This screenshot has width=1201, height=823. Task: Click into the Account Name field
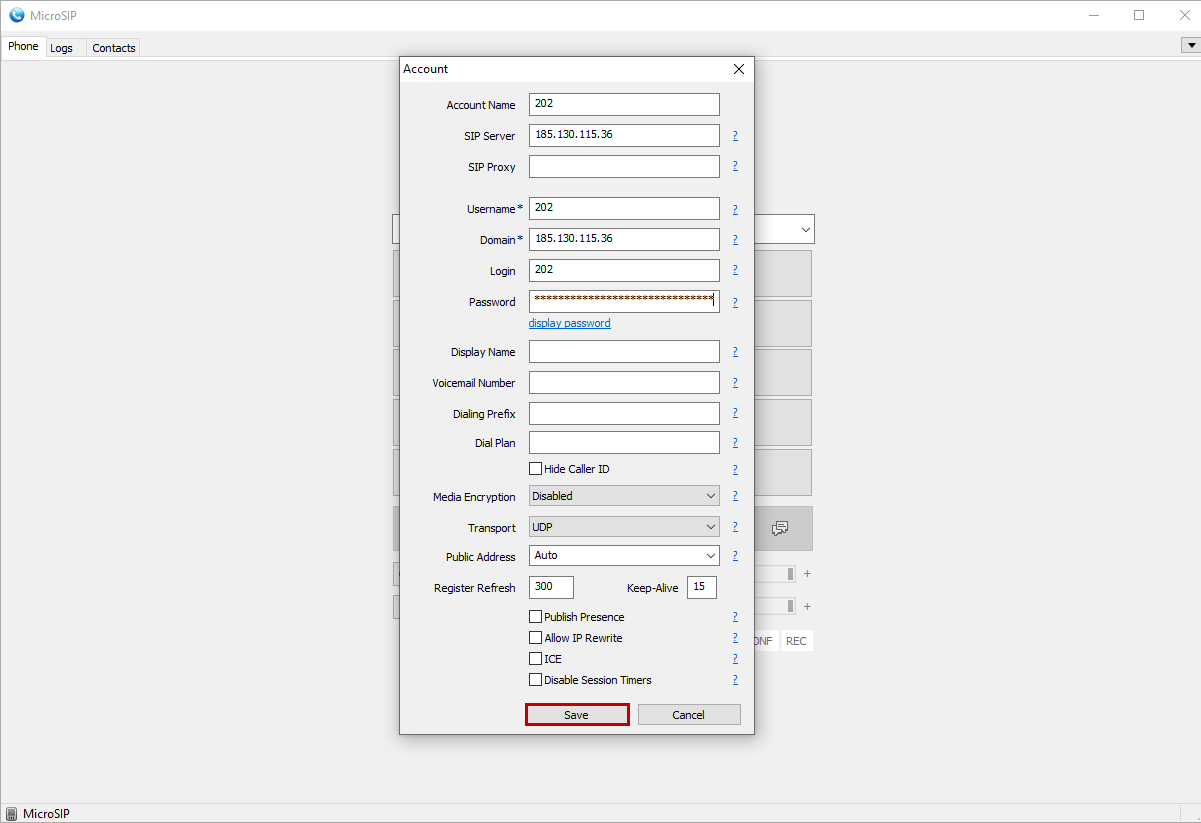624,104
